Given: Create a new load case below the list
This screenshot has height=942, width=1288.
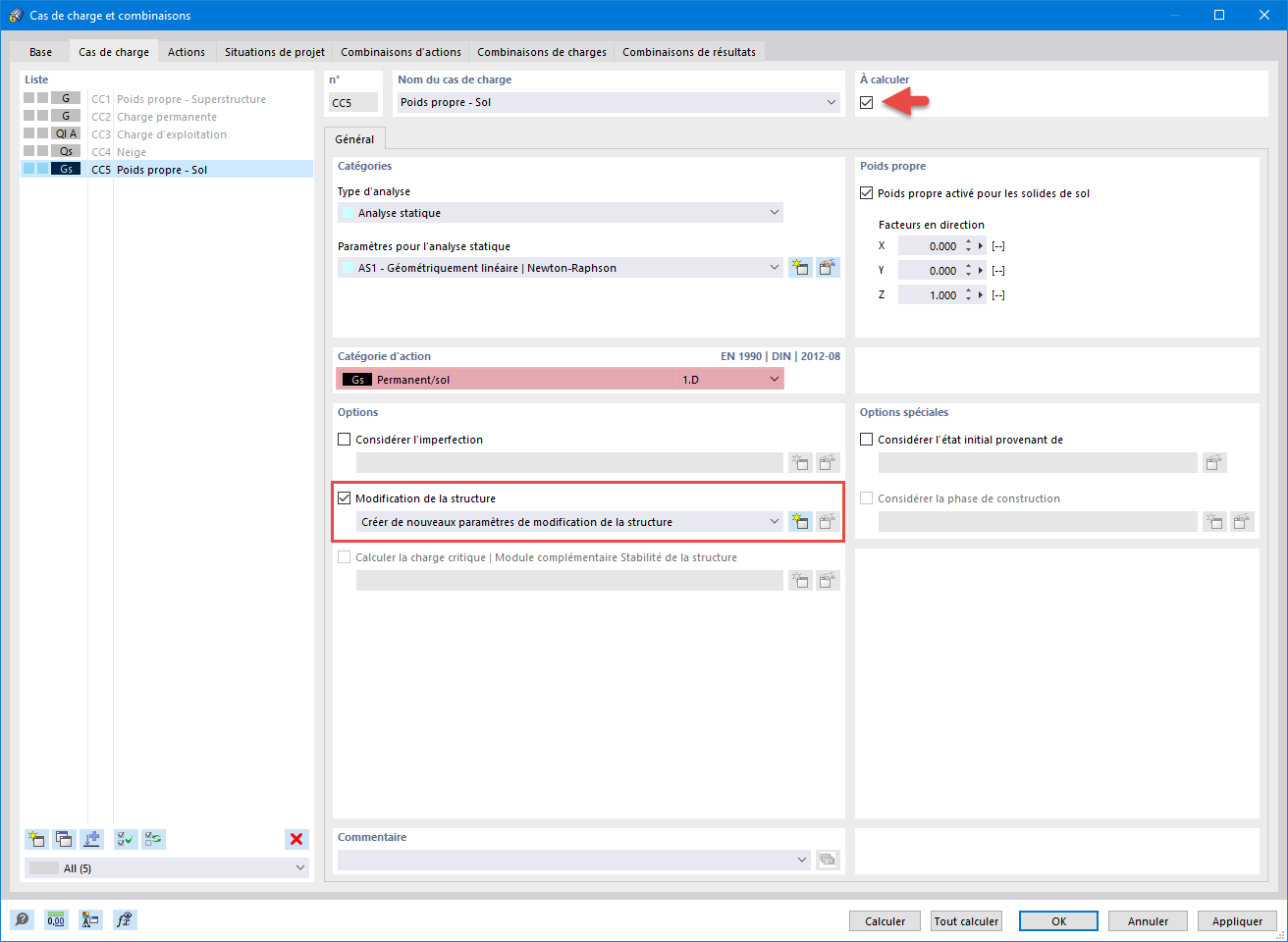Looking at the screenshot, I should click(36, 839).
